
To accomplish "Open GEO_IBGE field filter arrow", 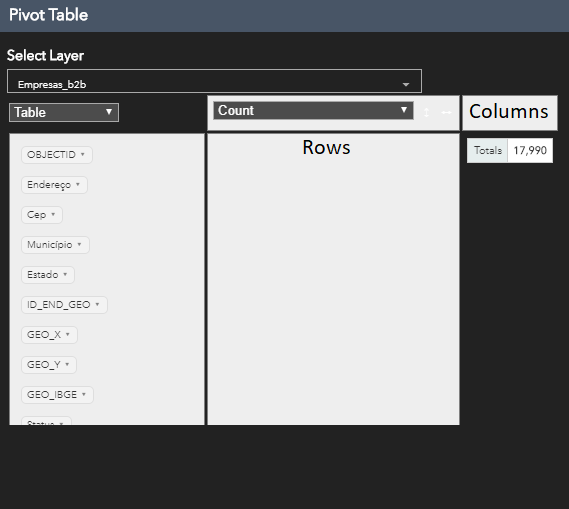I will [x=84, y=394].
